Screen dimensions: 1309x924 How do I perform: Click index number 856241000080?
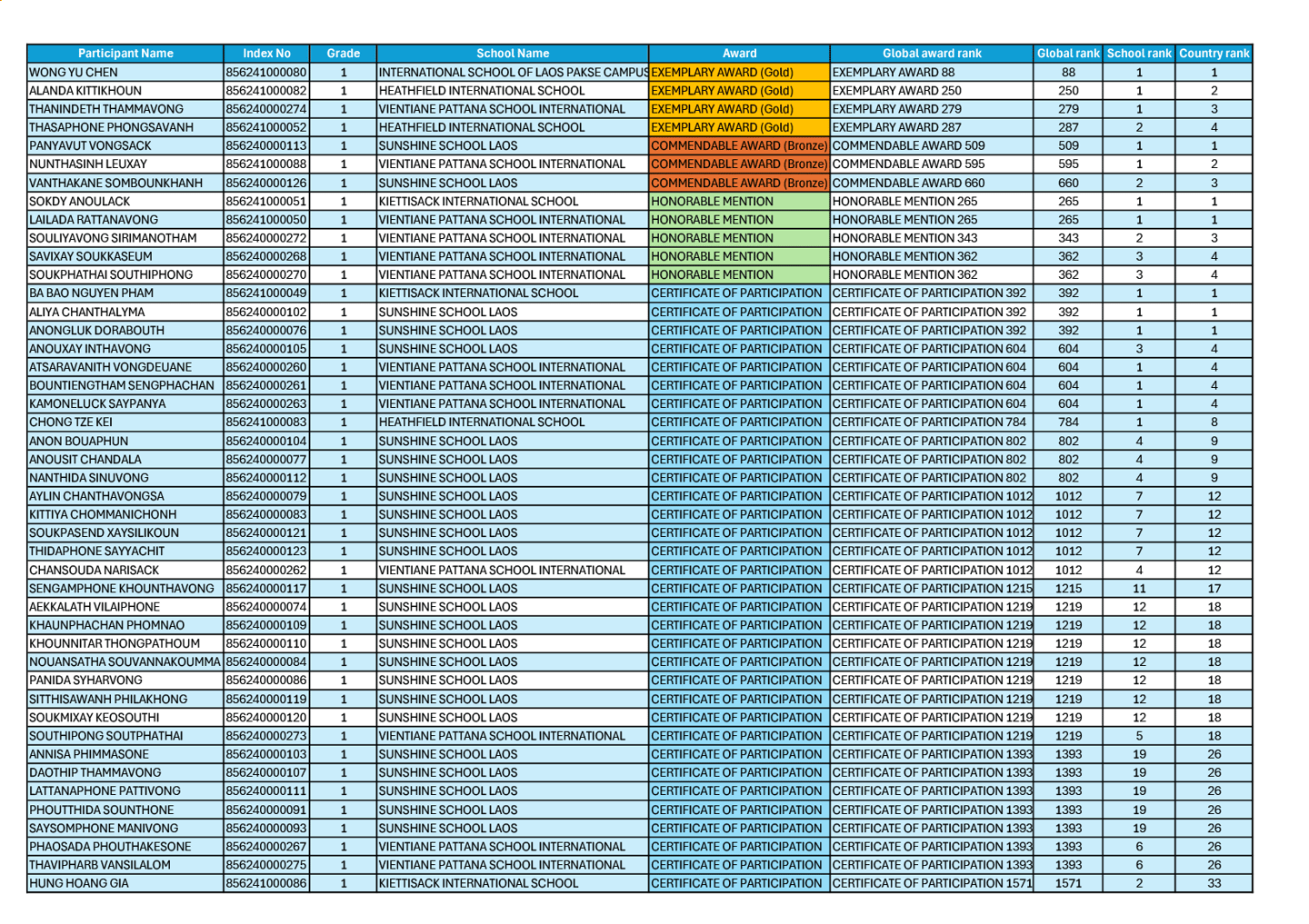point(267,73)
